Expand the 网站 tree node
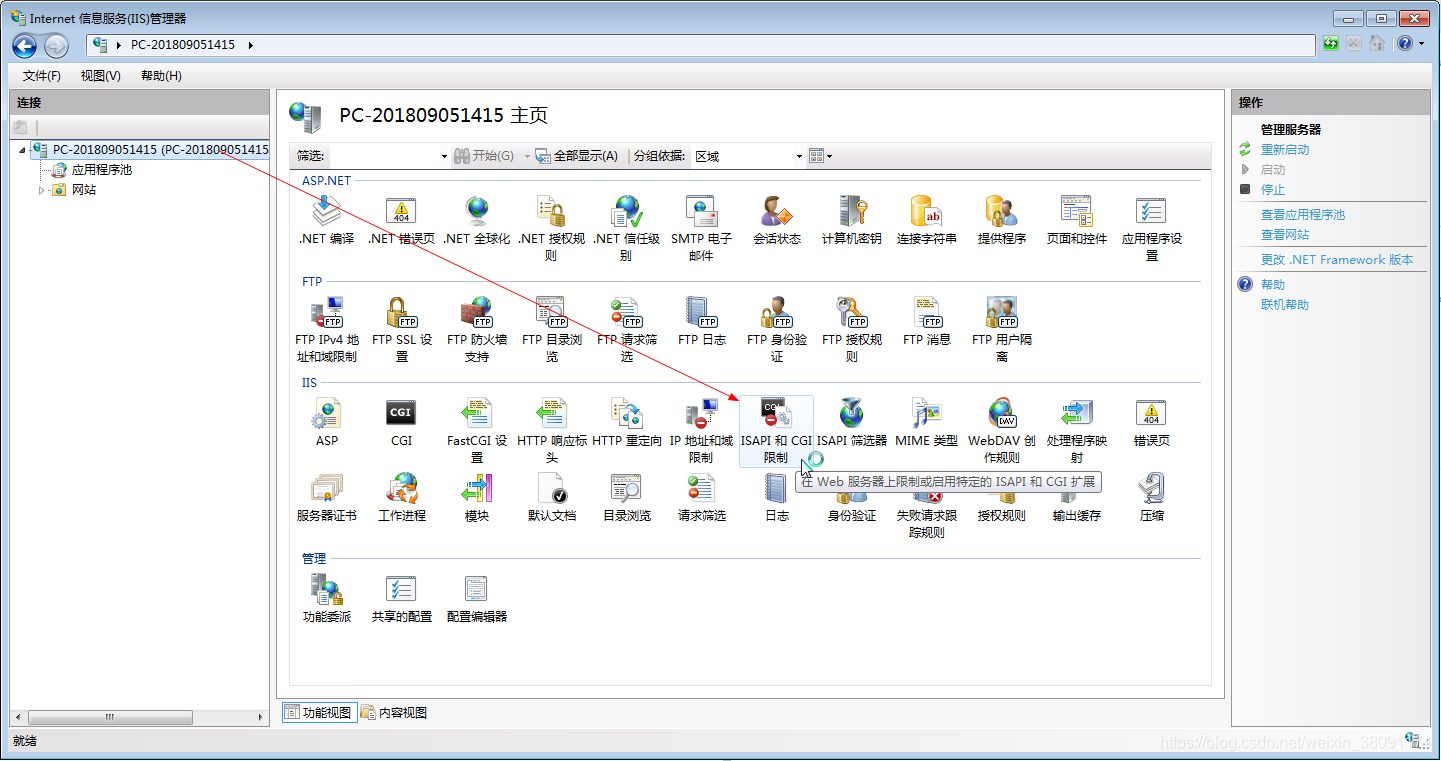 coord(41,190)
